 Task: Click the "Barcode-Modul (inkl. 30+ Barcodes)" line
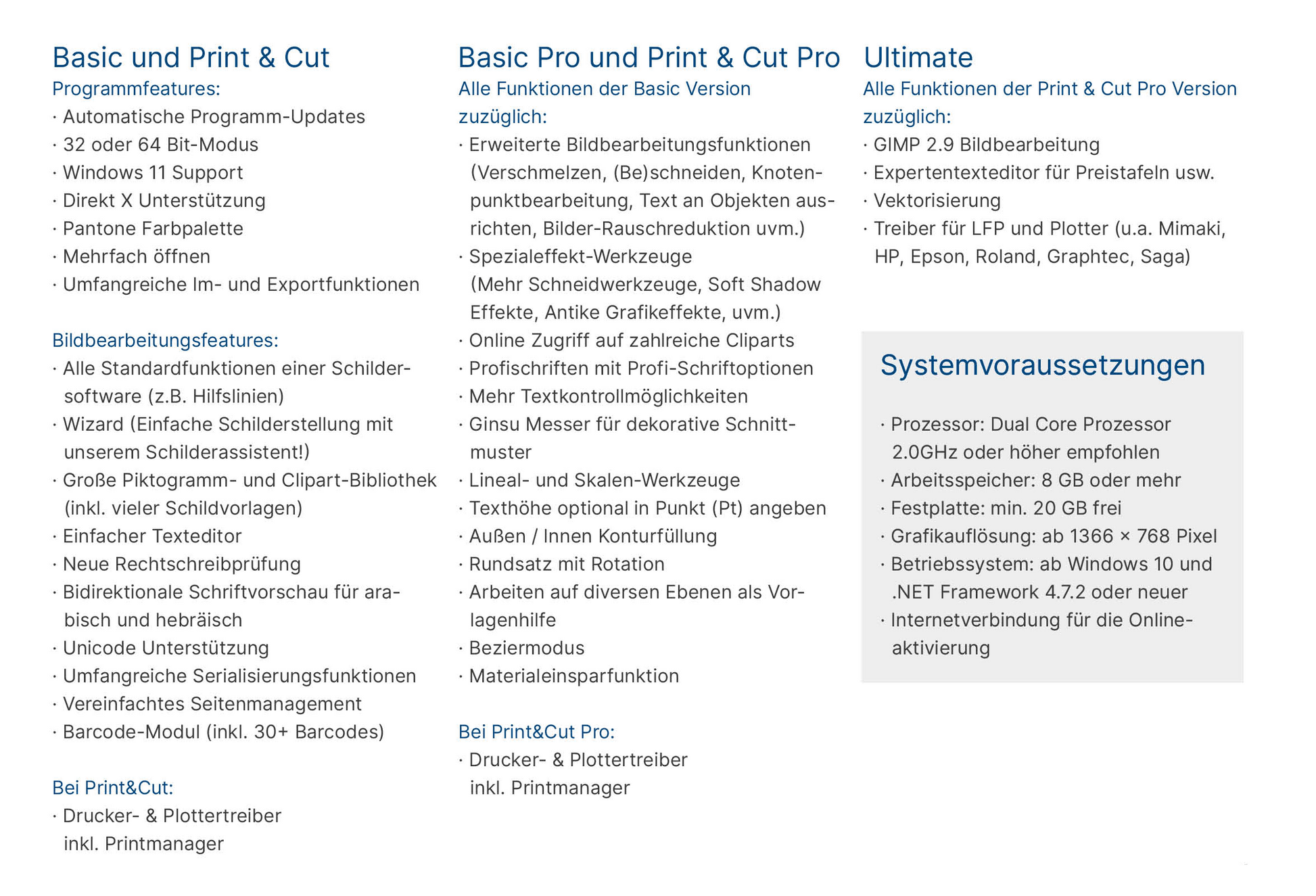coord(223,732)
